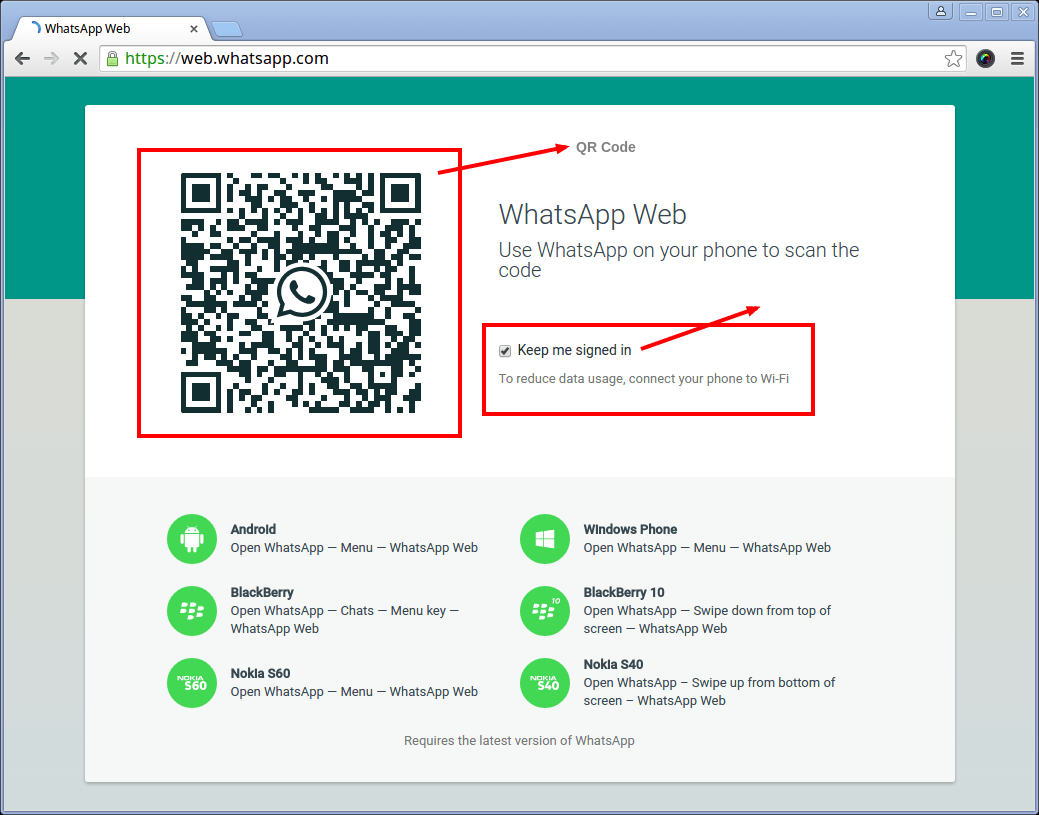Click the Android robot icon
The image size is (1039, 815).
click(191, 539)
